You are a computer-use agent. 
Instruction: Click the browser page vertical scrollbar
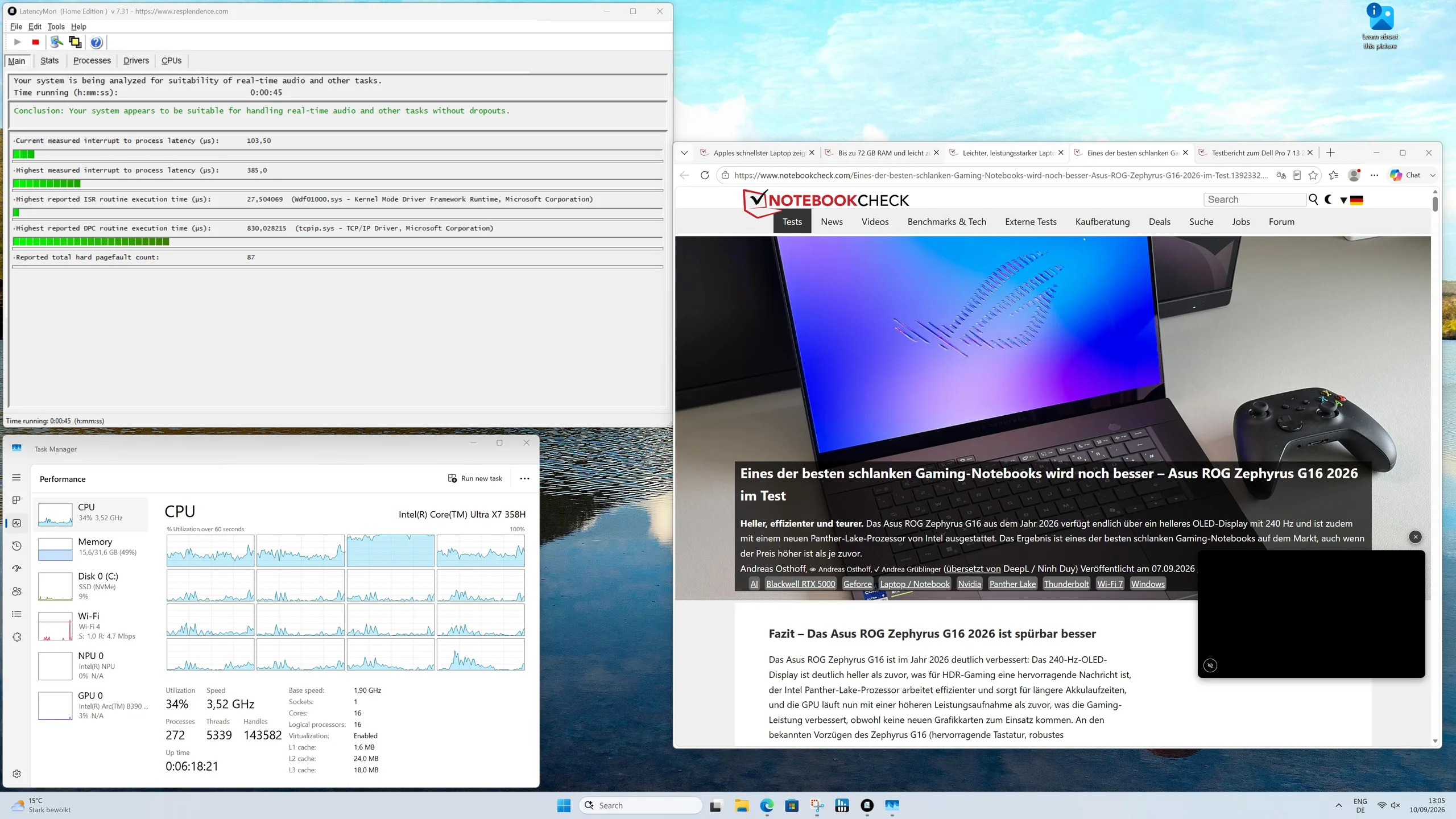point(1436,466)
